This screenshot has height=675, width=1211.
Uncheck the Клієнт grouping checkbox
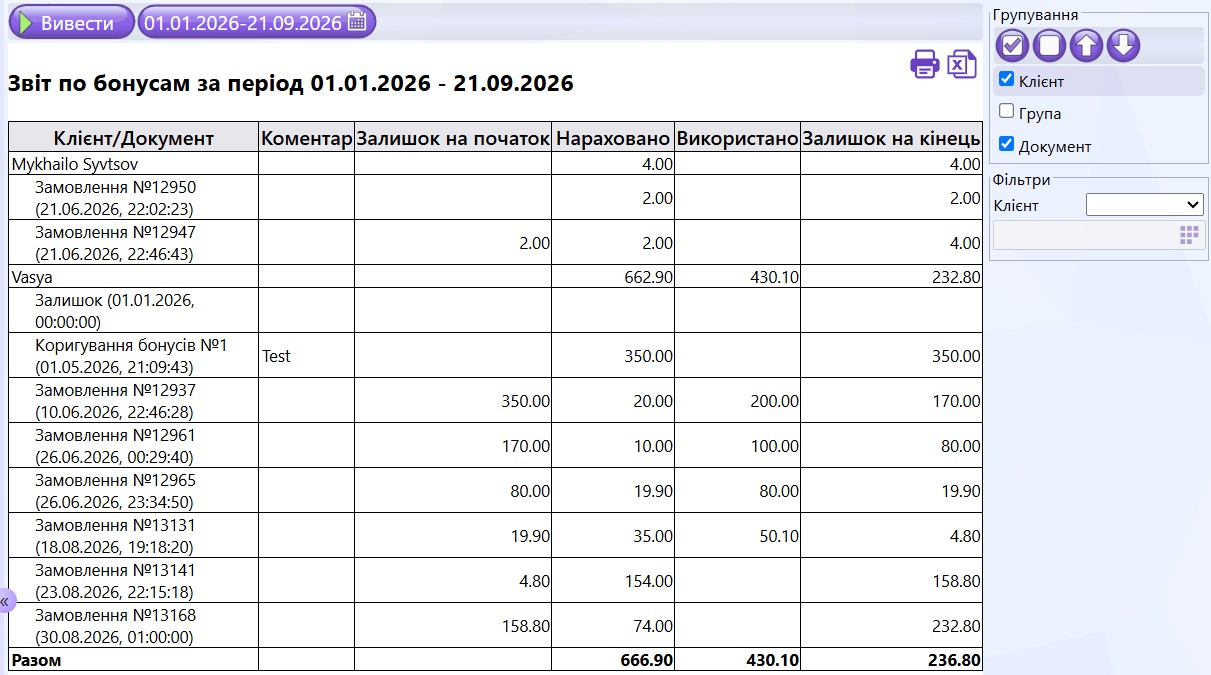click(x=1007, y=79)
